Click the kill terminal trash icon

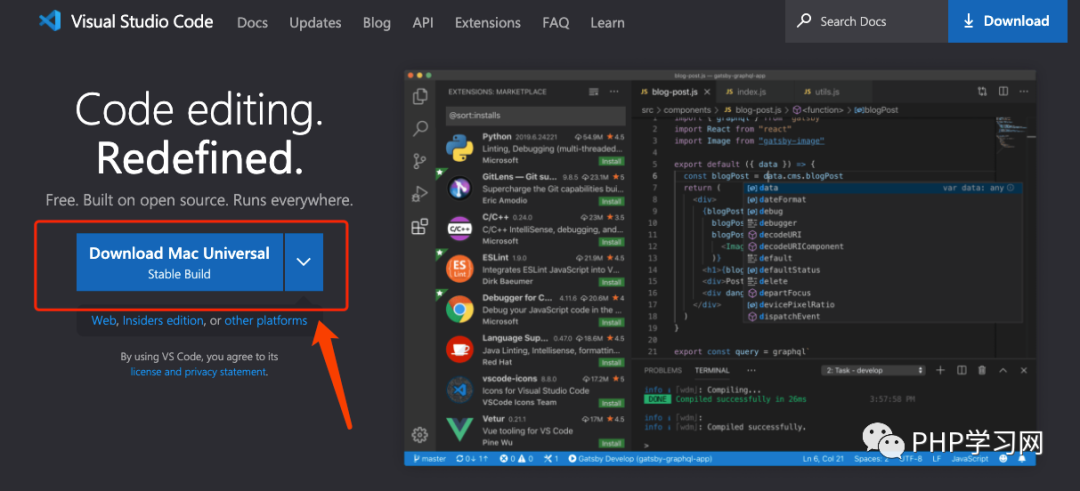pyautogui.click(x=982, y=370)
